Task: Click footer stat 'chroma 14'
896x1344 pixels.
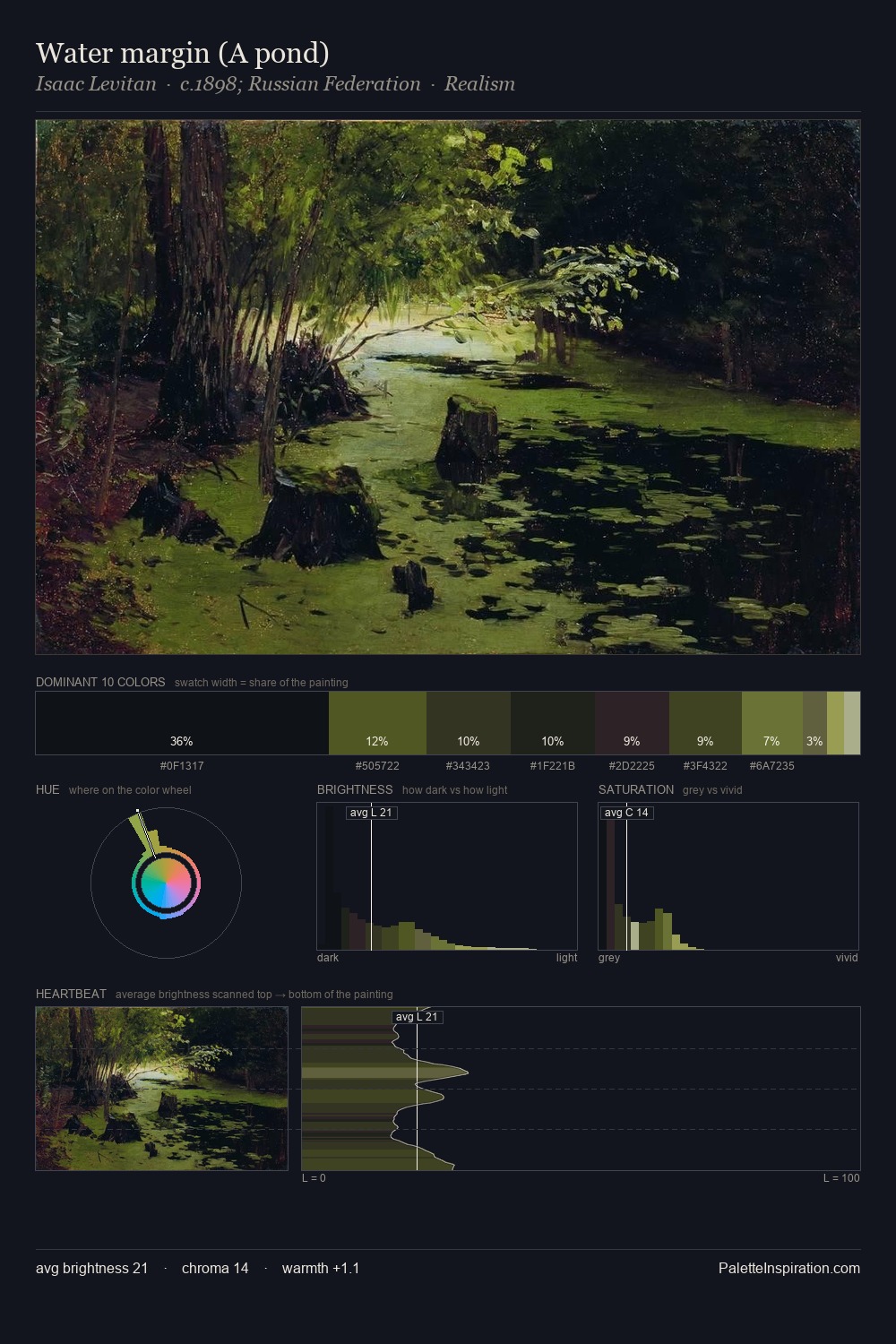Action: pos(215,1268)
